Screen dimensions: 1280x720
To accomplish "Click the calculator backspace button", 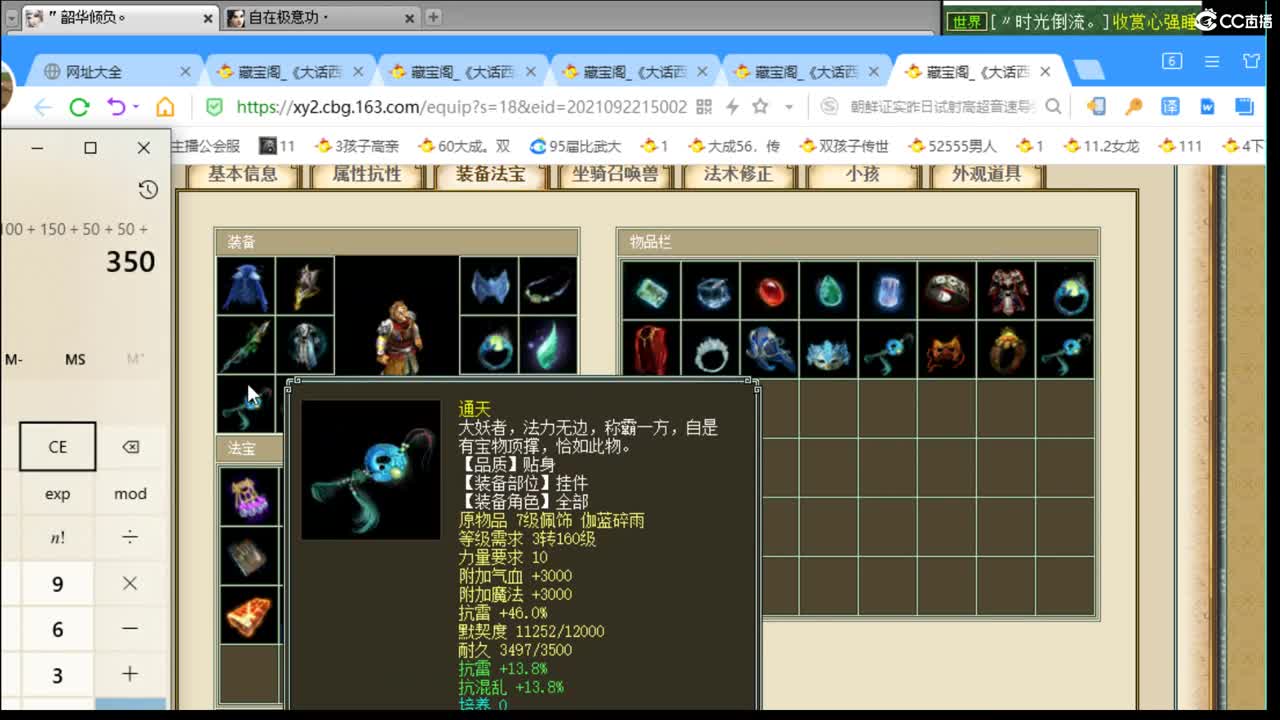I will [x=130, y=446].
